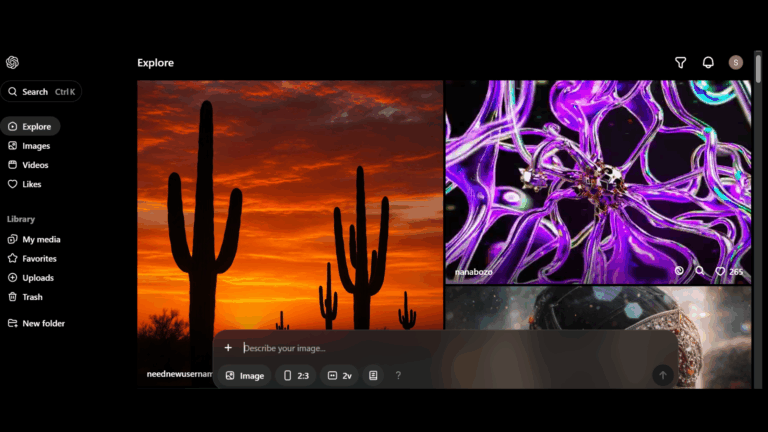Open the Trash folder
This screenshot has width=768, height=432.
[25, 297]
